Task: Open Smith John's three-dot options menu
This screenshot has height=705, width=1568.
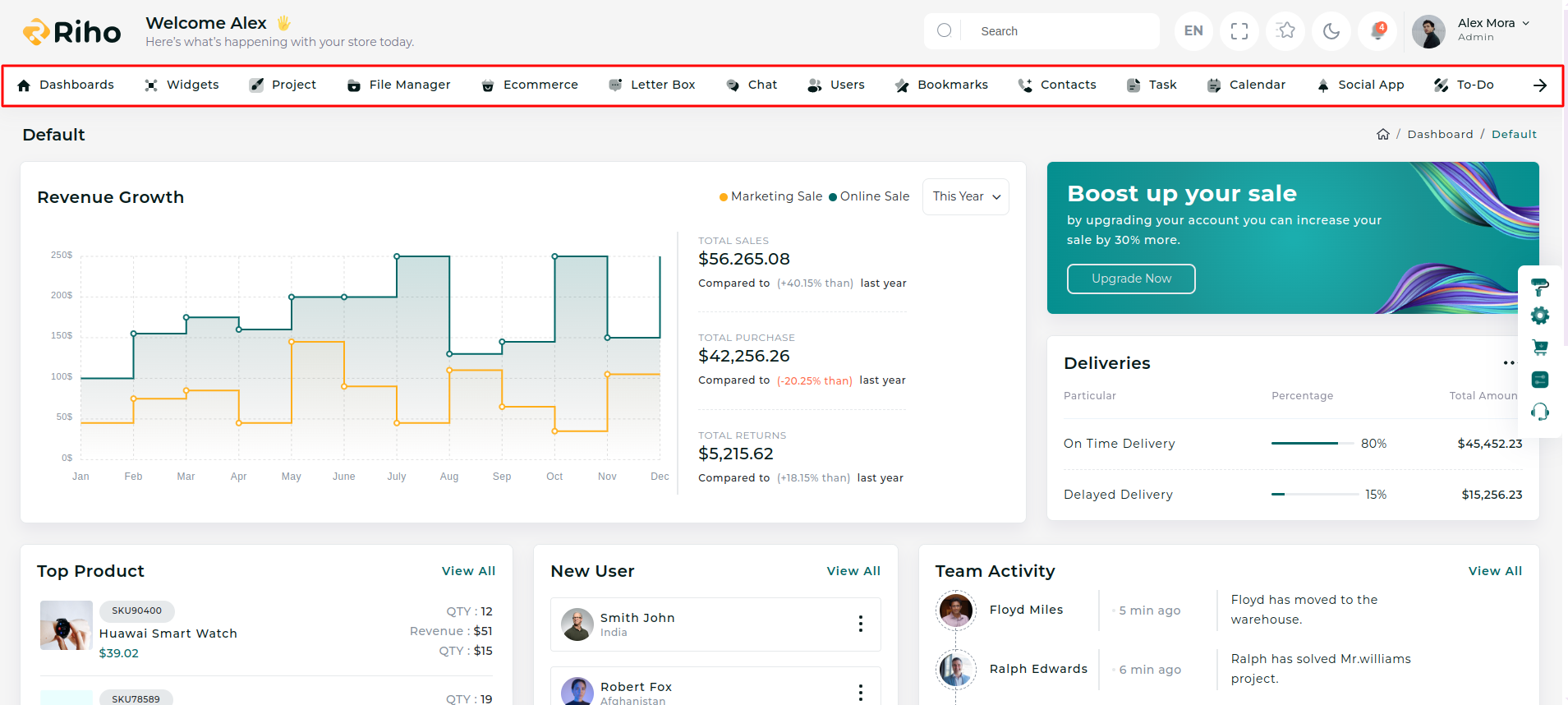Action: [x=860, y=624]
